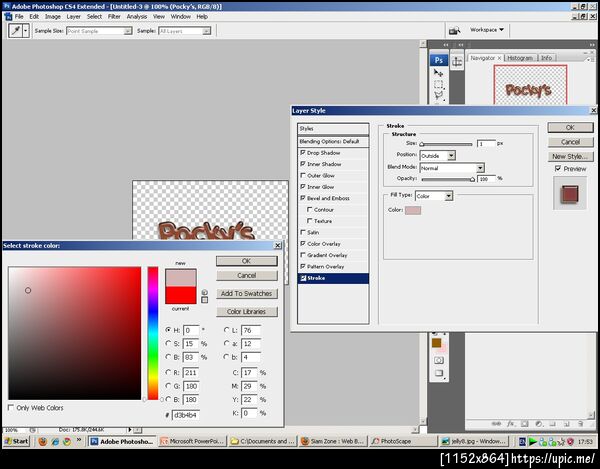Select the Rectangular Marquee tool

coord(439,84)
